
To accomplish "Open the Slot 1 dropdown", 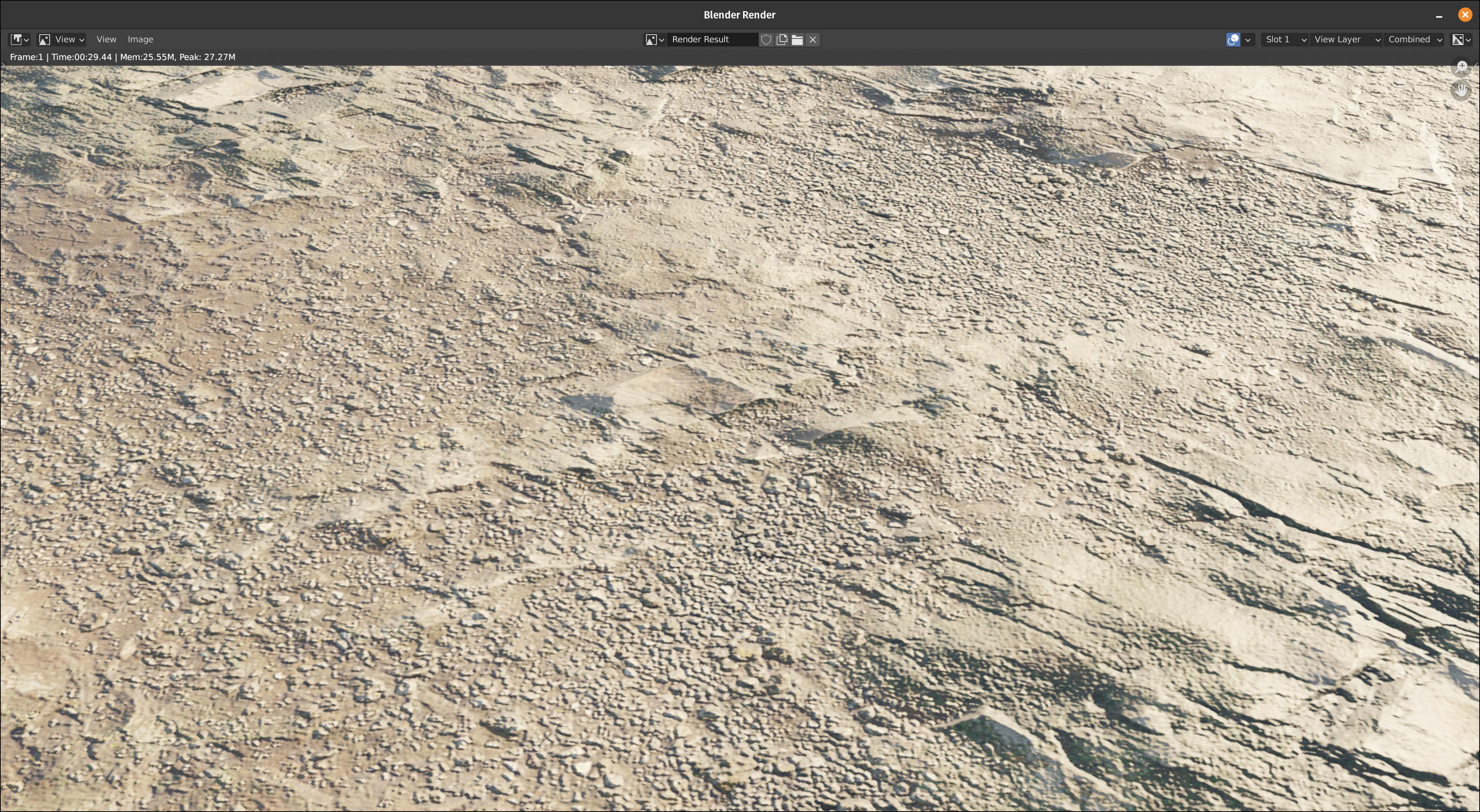I will pyautogui.click(x=1285, y=39).
